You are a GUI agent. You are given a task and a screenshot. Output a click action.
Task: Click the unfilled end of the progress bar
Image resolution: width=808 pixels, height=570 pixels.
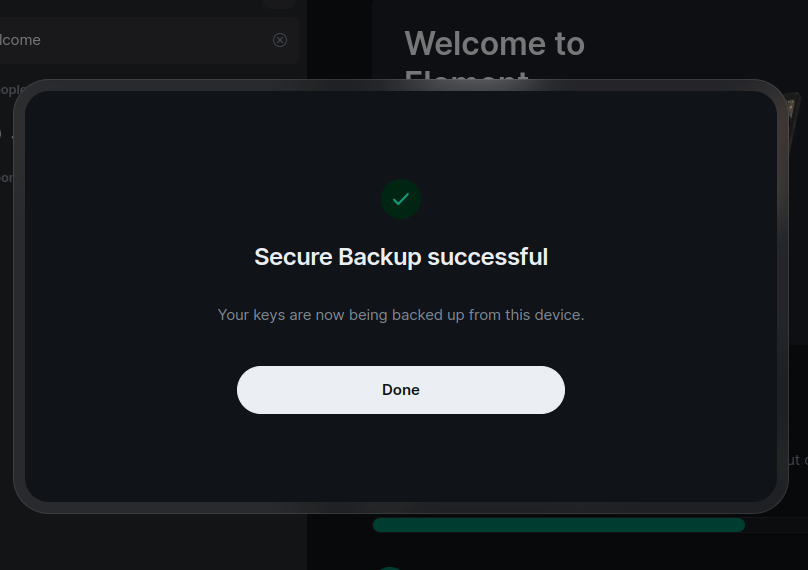777,525
